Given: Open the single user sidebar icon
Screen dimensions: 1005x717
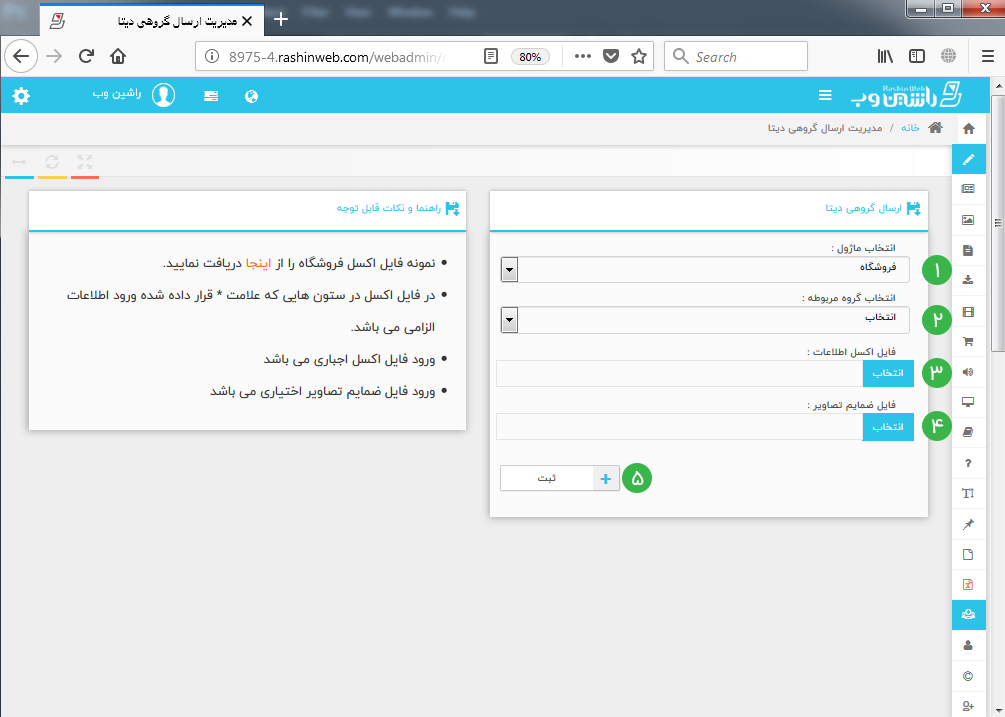Looking at the screenshot, I should tap(968, 645).
